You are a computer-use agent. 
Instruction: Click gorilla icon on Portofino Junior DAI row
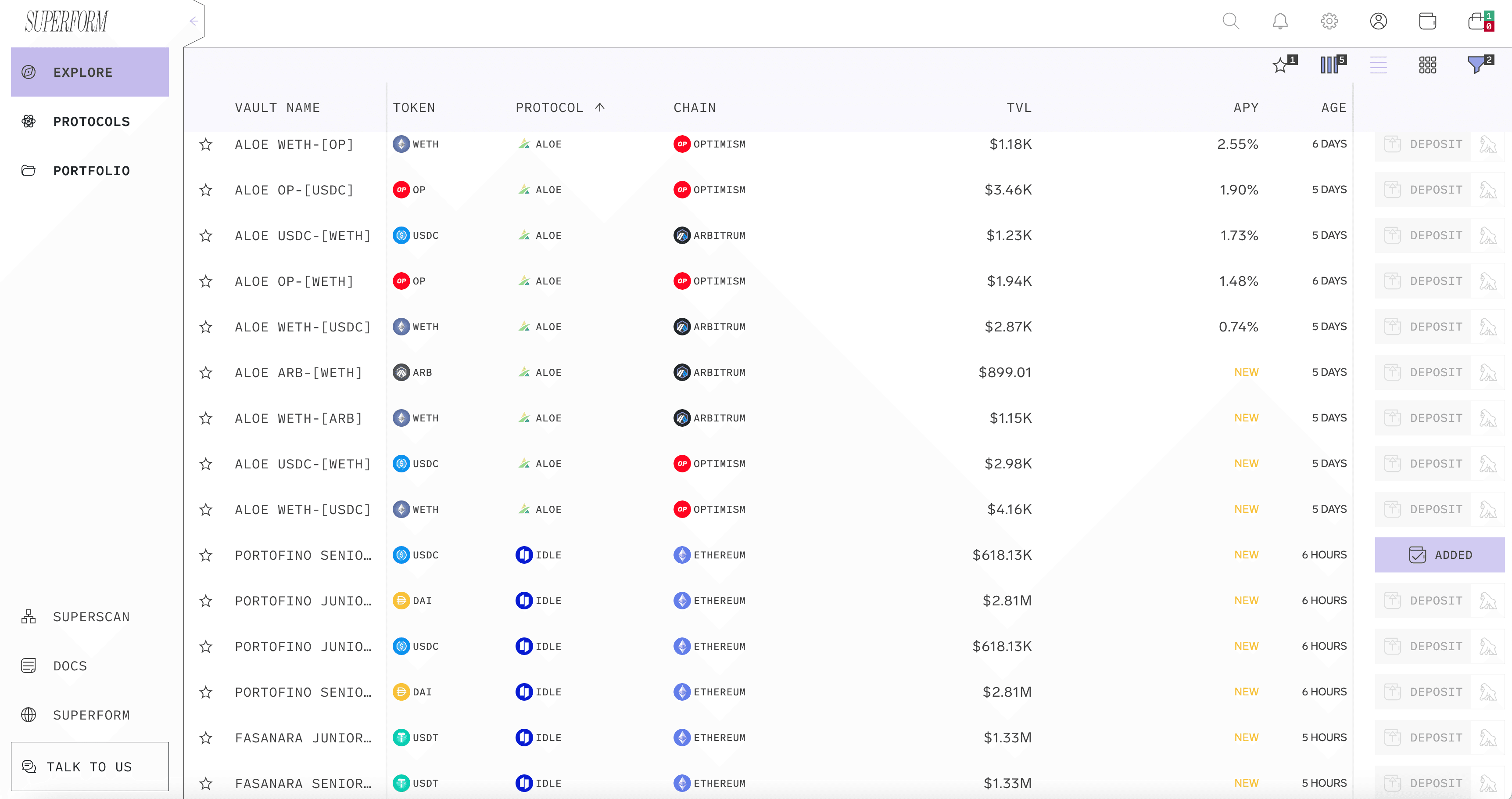[1488, 601]
